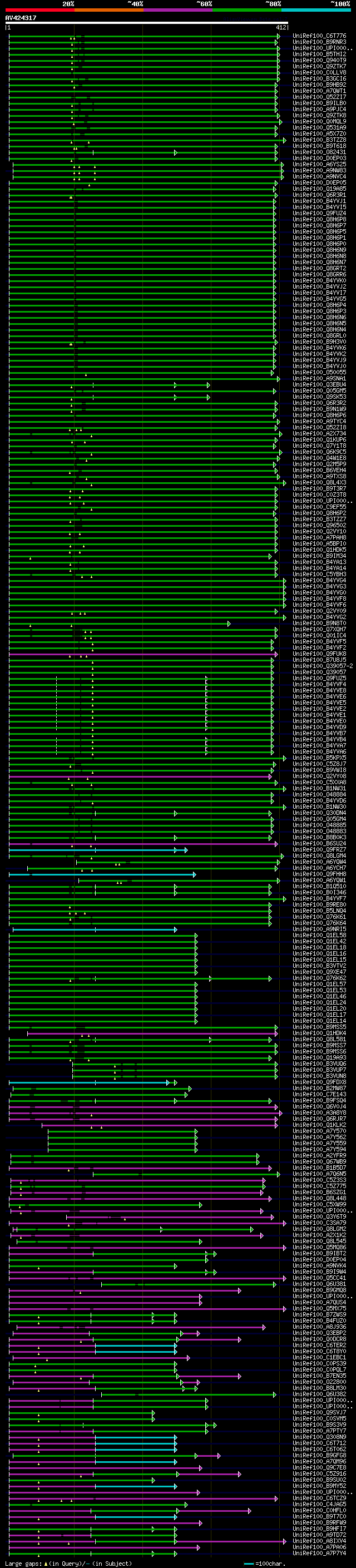Select hit label UniRef100_B1NW31
The image size is (356, 1568).
click(319, 788)
